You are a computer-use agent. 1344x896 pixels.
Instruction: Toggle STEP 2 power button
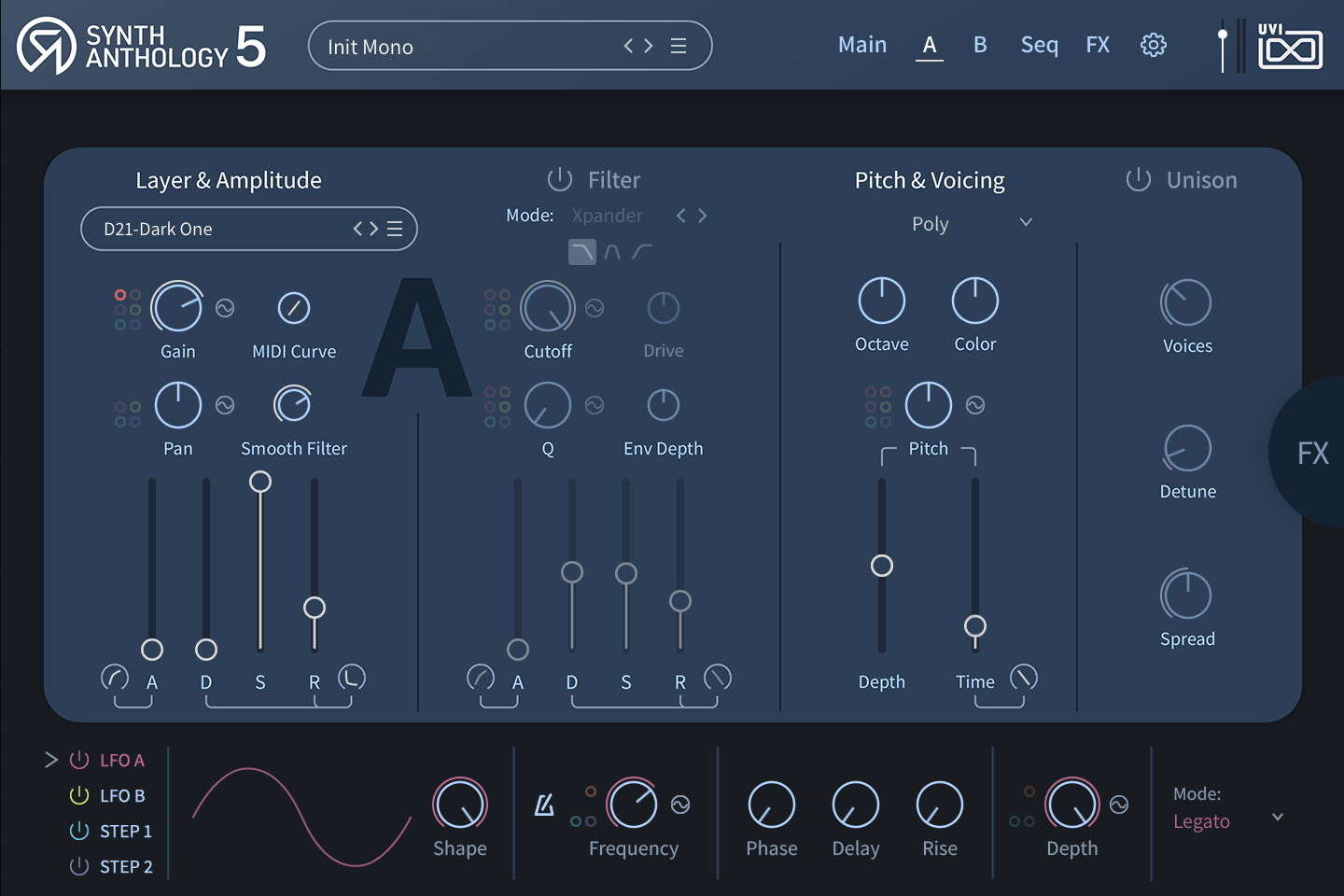tap(79, 866)
